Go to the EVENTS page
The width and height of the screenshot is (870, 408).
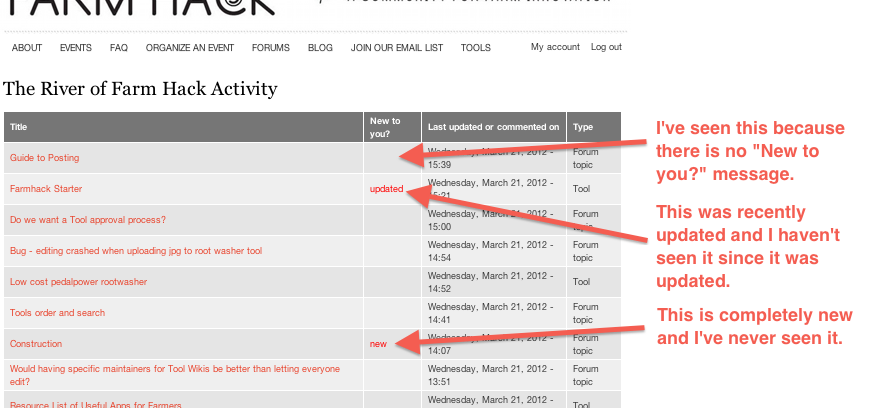(x=76, y=48)
